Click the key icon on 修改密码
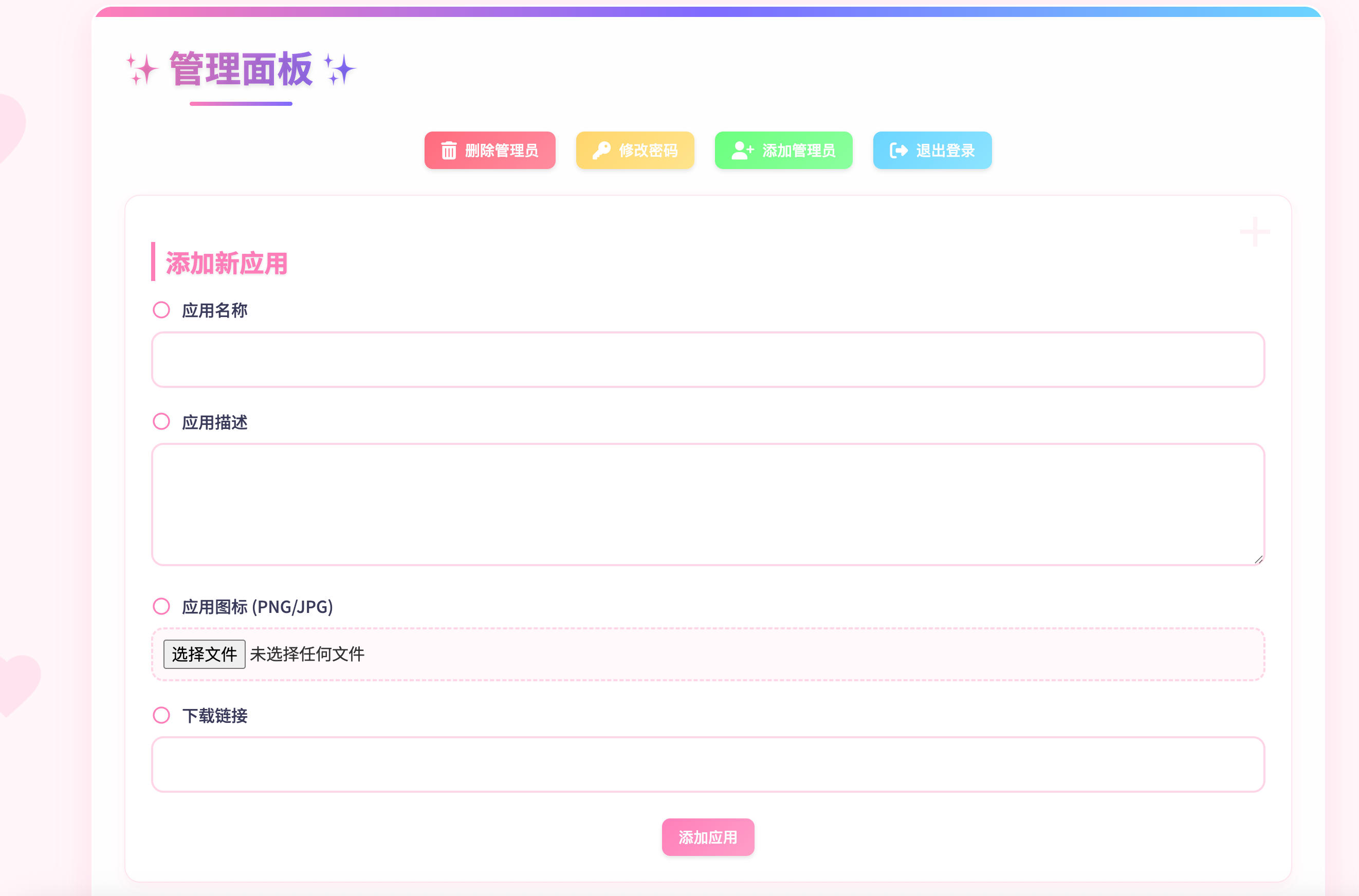This screenshot has width=1359, height=896. click(601, 151)
